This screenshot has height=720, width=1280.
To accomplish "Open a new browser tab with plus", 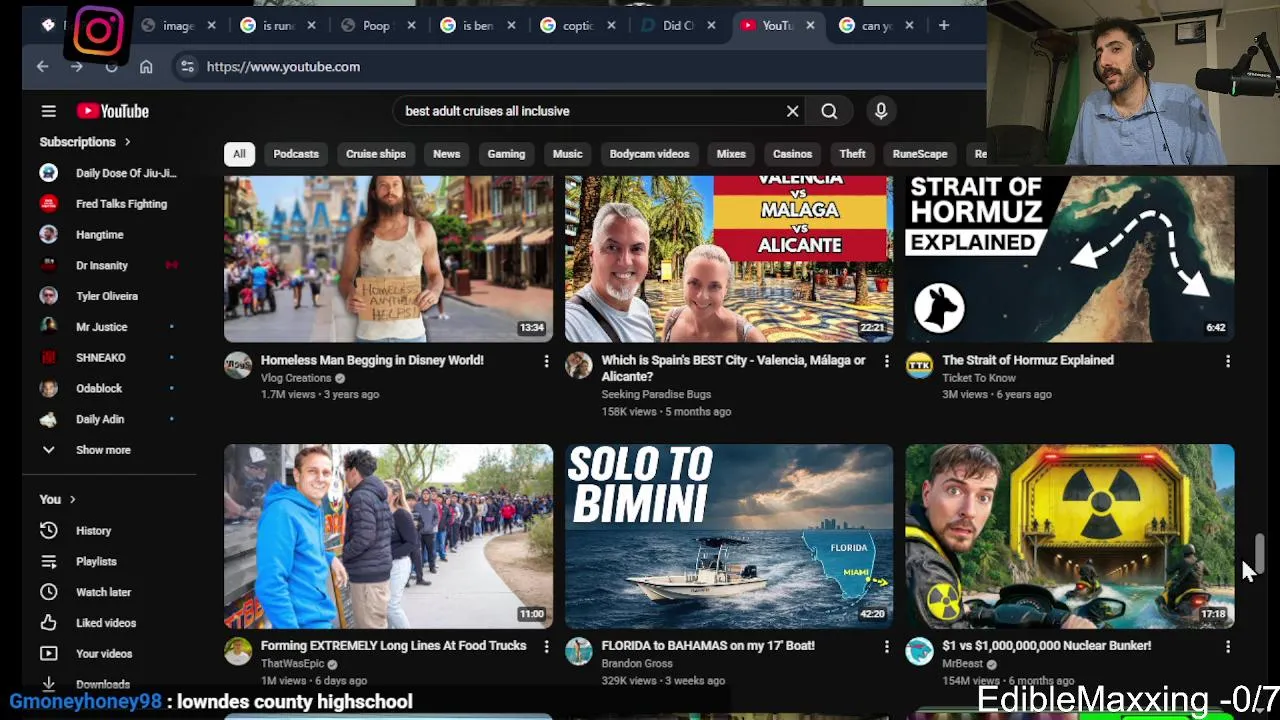I will point(943,25).
